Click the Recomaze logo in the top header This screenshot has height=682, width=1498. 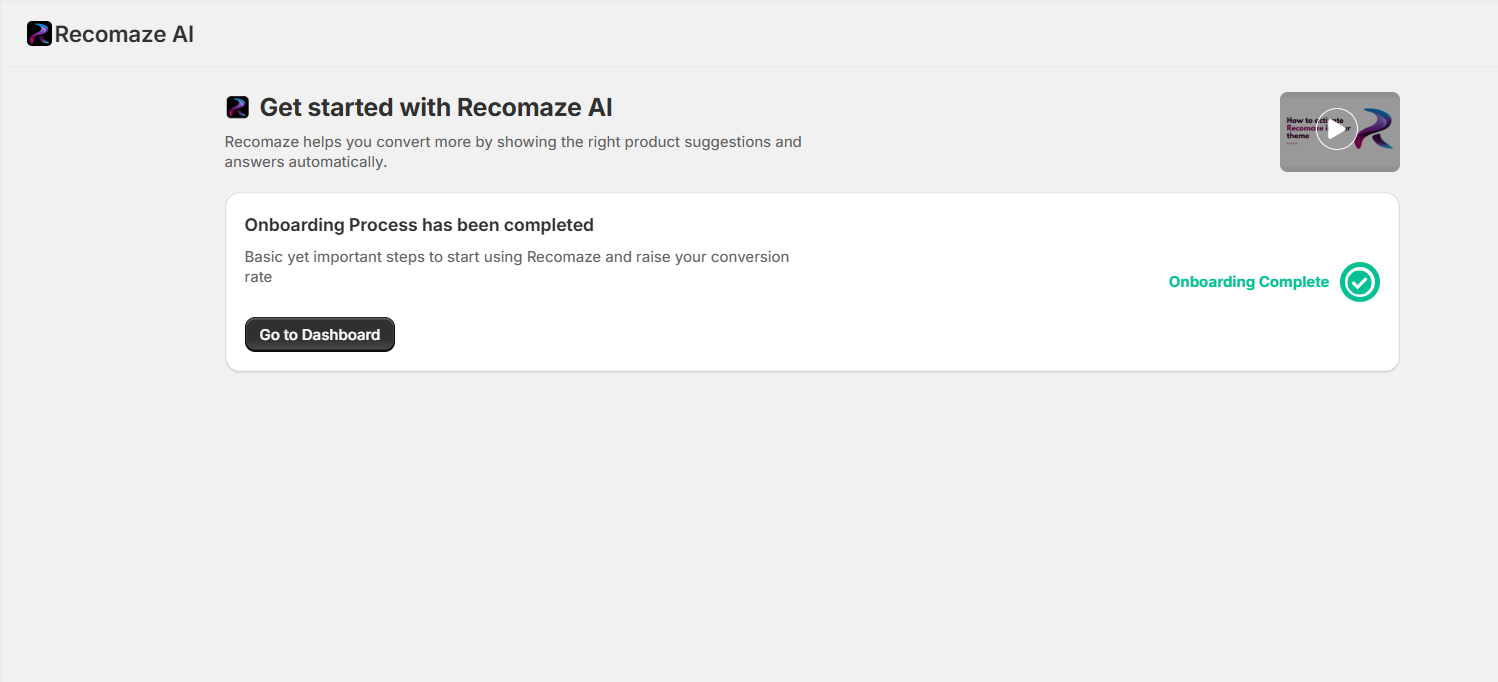tap(39, 34)
